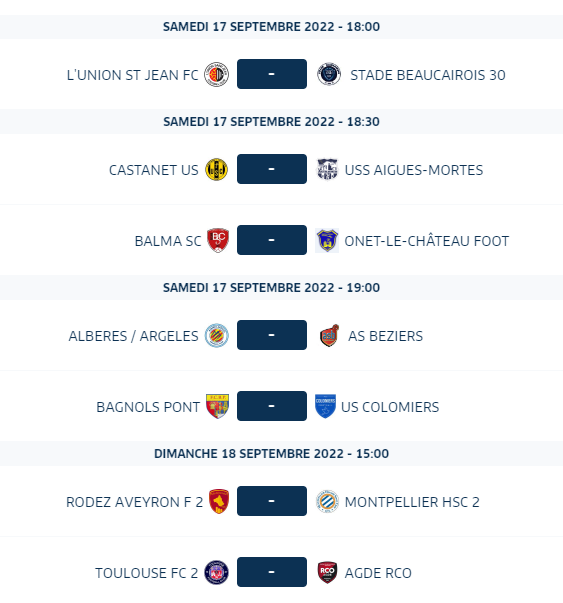Click the ONET-LE-CHÂTEAU FOOT team name

click(426, 241)
